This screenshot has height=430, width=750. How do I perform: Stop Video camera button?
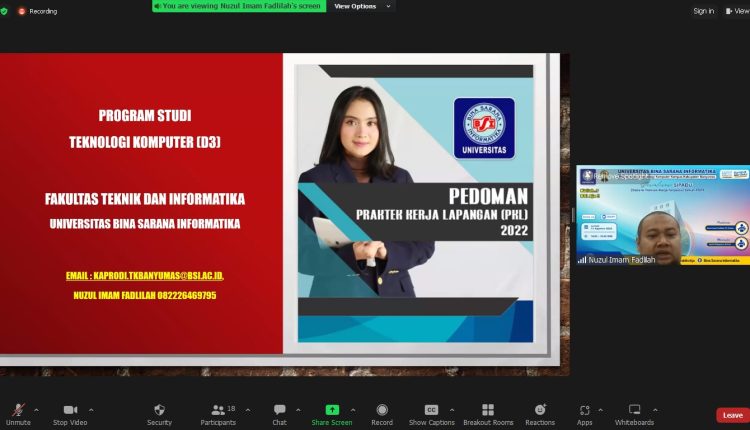pyautogui.click(x=70, y=415)
